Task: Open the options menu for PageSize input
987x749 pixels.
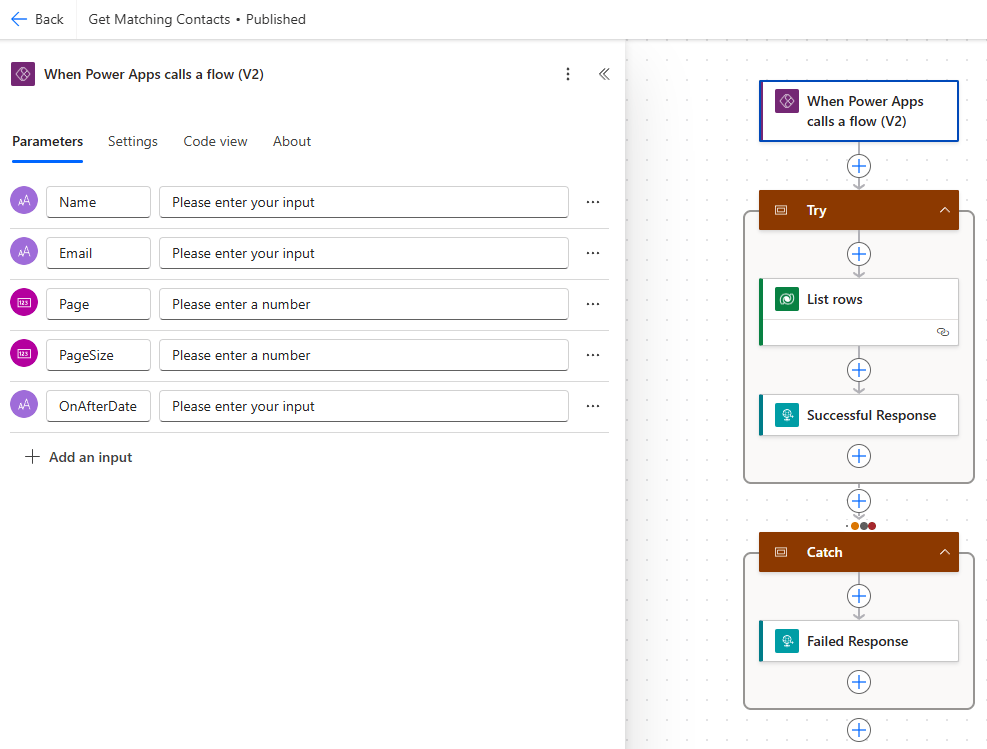Action: coord(593,355)
